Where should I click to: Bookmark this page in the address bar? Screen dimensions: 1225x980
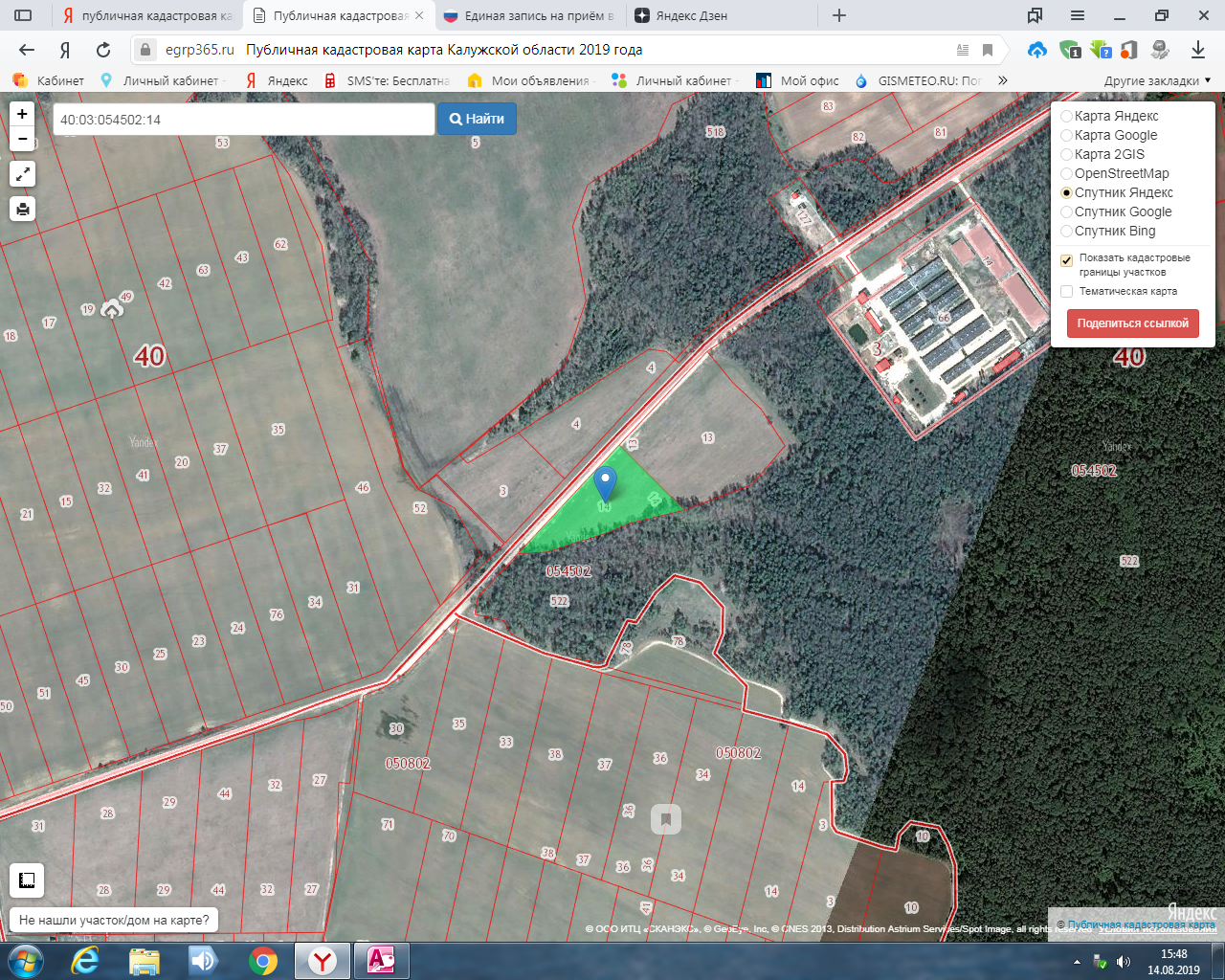(989, 50)
